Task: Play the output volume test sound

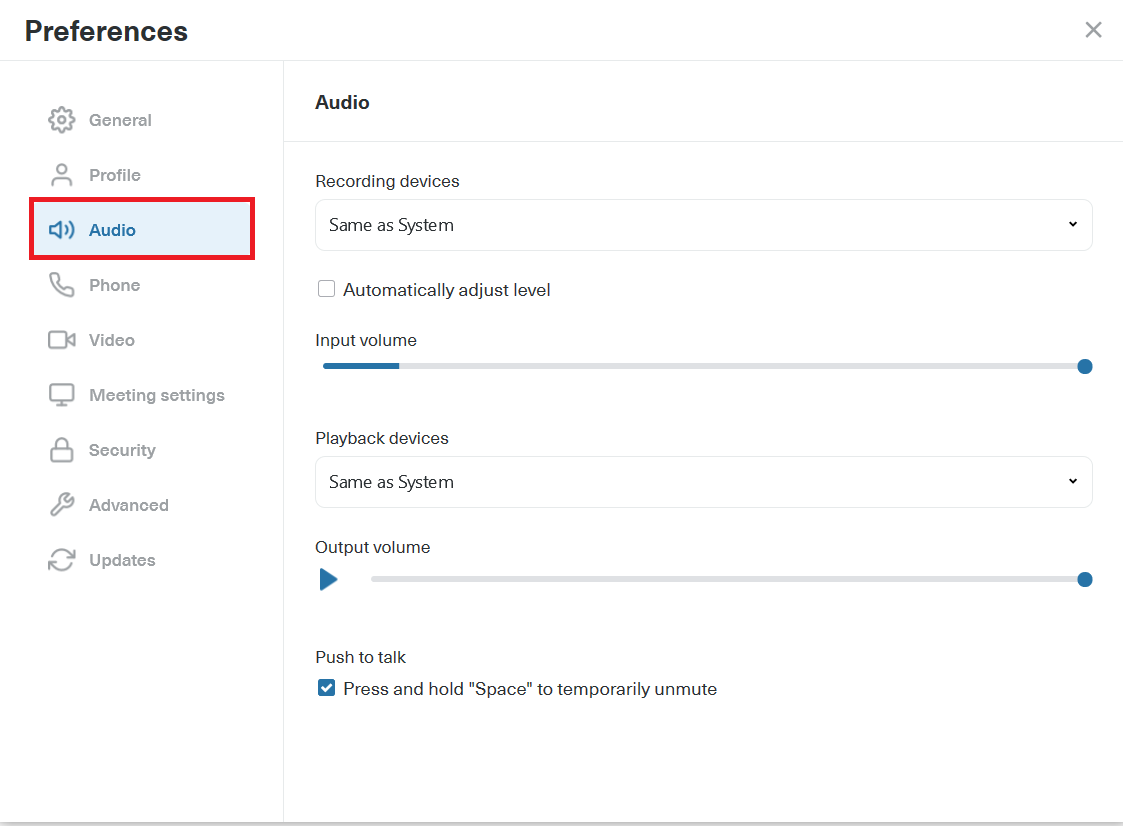Action: [329, 579]
